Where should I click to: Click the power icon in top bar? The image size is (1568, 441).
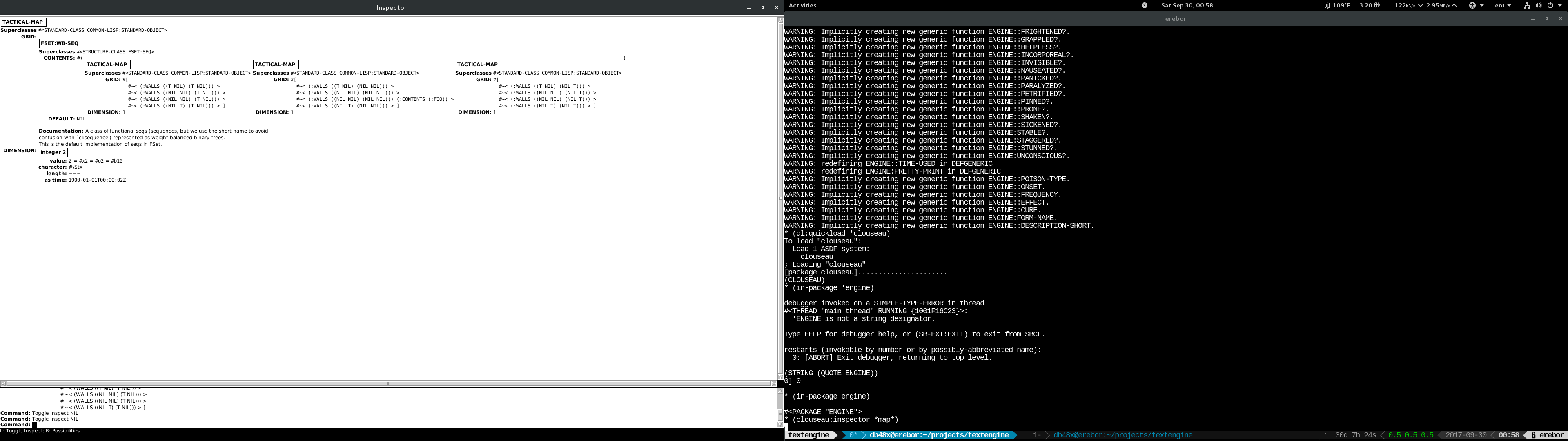pyautogui.click(x=1550, y=5)
